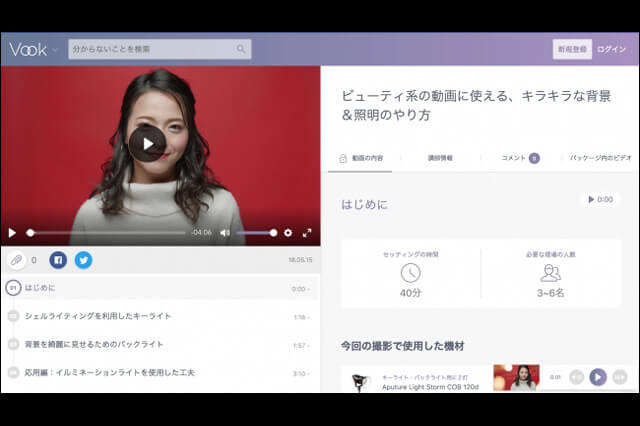Click the magnifier search icon
Viewport: 640px width, 426px height.
pos(241,49)
